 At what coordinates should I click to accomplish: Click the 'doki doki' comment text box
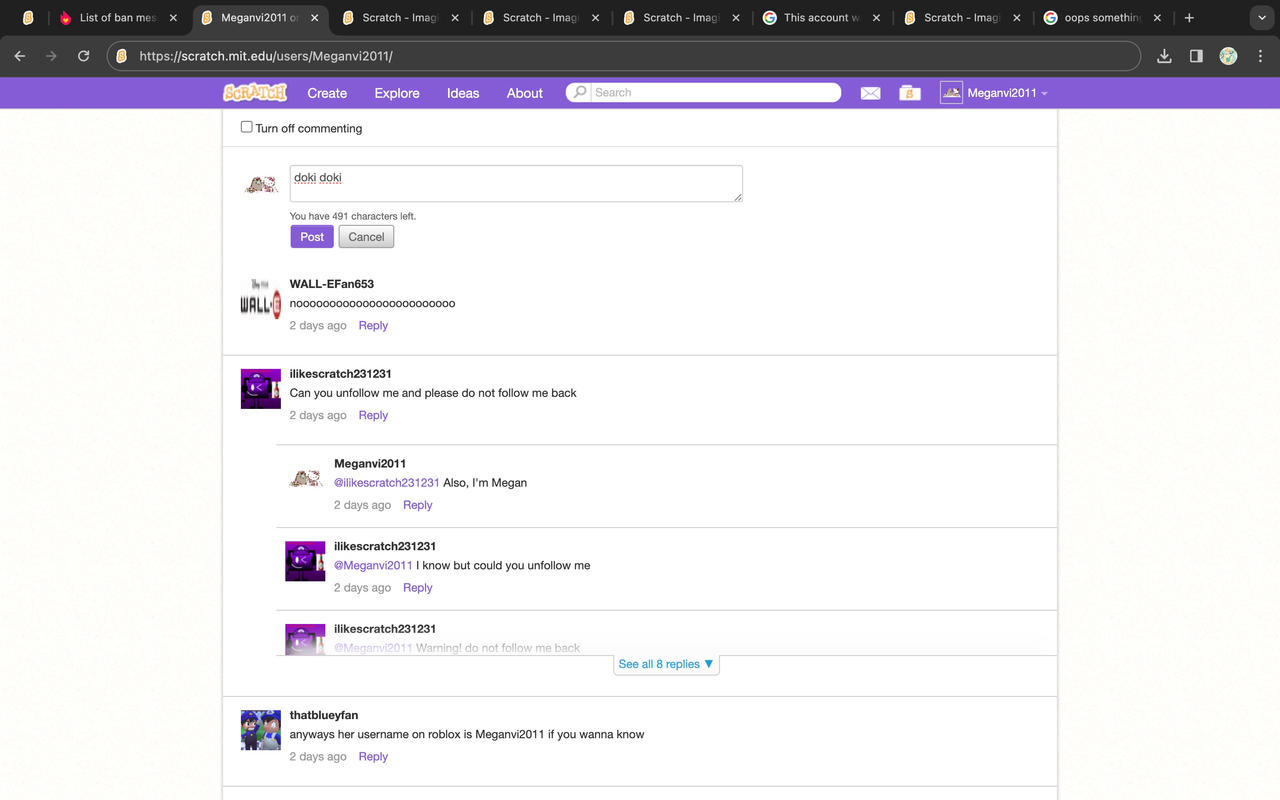point(516,184)
